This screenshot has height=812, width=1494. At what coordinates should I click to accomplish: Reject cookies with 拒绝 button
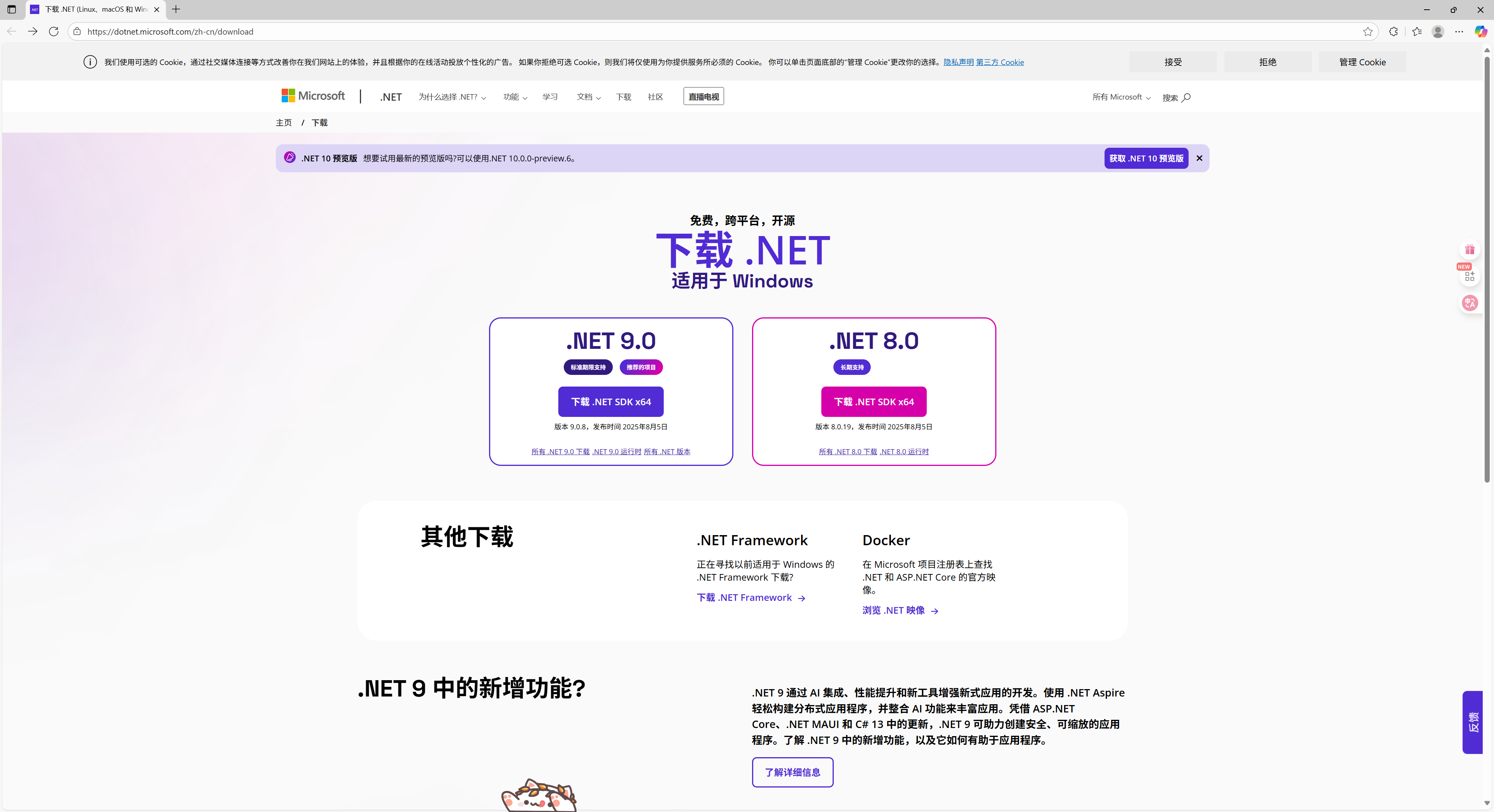(x=1268, y=62)
